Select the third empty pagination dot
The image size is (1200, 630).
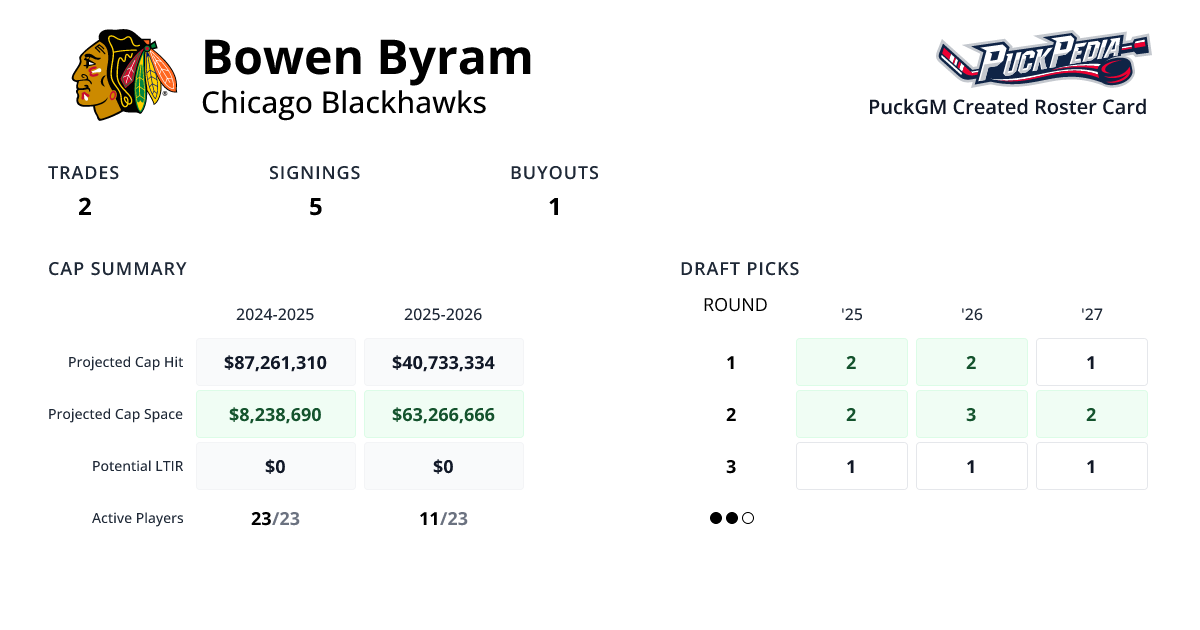[x=748, y=518]
